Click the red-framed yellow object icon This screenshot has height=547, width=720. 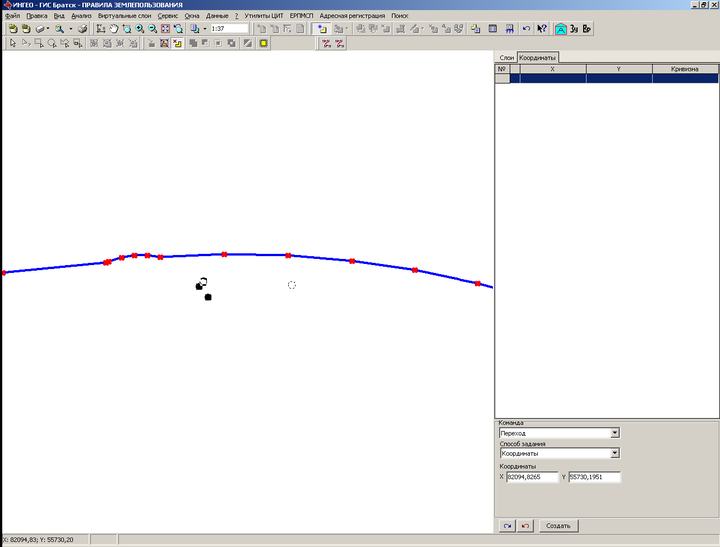coord(164,43)
